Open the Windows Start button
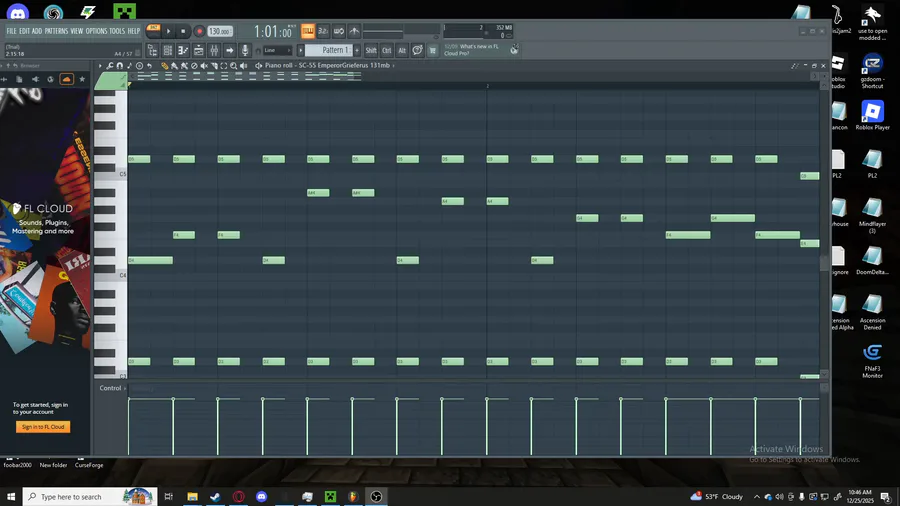Image resolution: width=900 pixels, height=506 pixels. pyautogui.click(x=11, y=497)
